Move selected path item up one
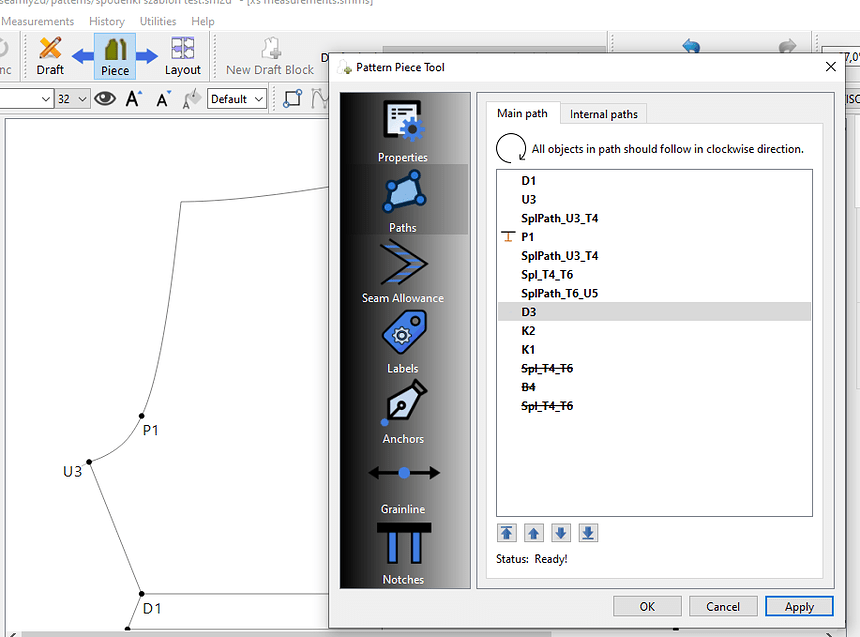 click(x=535, y=533)
